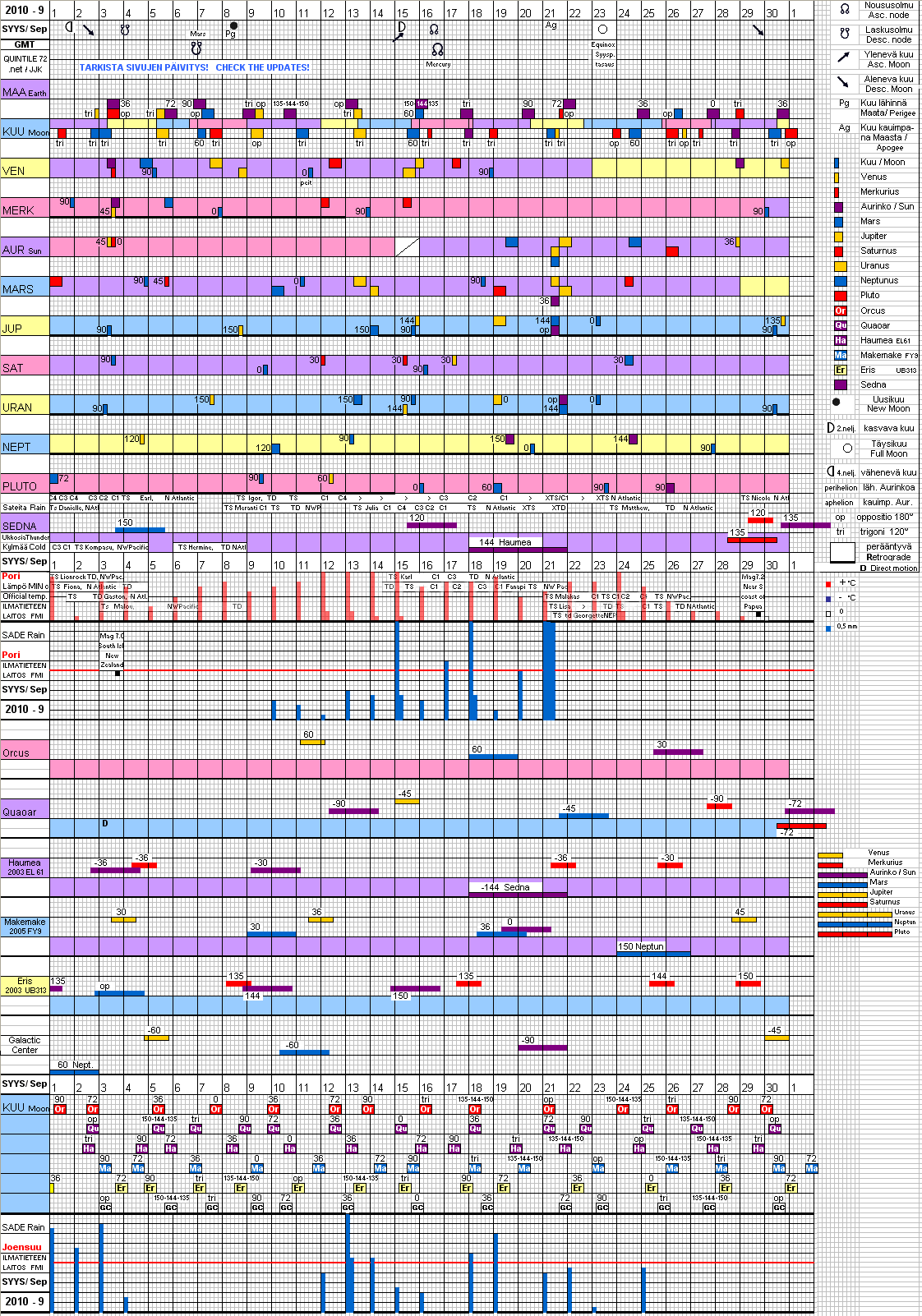The width and height of the screenshot is (922, 1316).
Task: Click the Descending node symbol in the legend
Action: [x=844, y=35]
